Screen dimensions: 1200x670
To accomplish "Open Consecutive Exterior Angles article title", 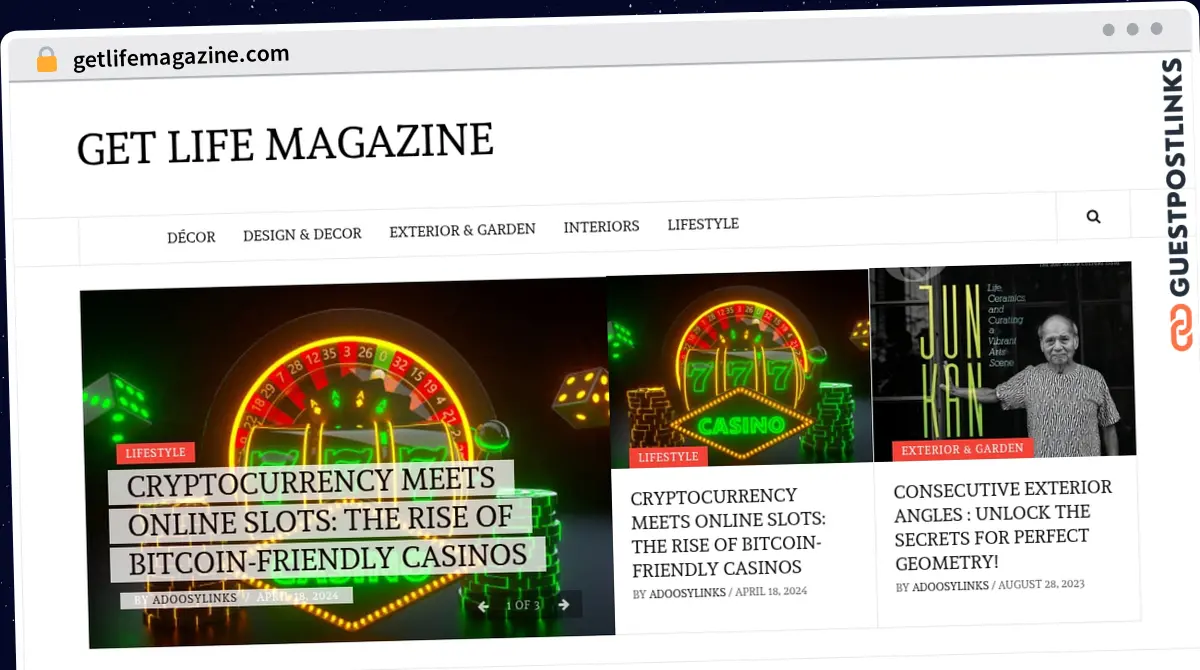I will point(1004,524).
